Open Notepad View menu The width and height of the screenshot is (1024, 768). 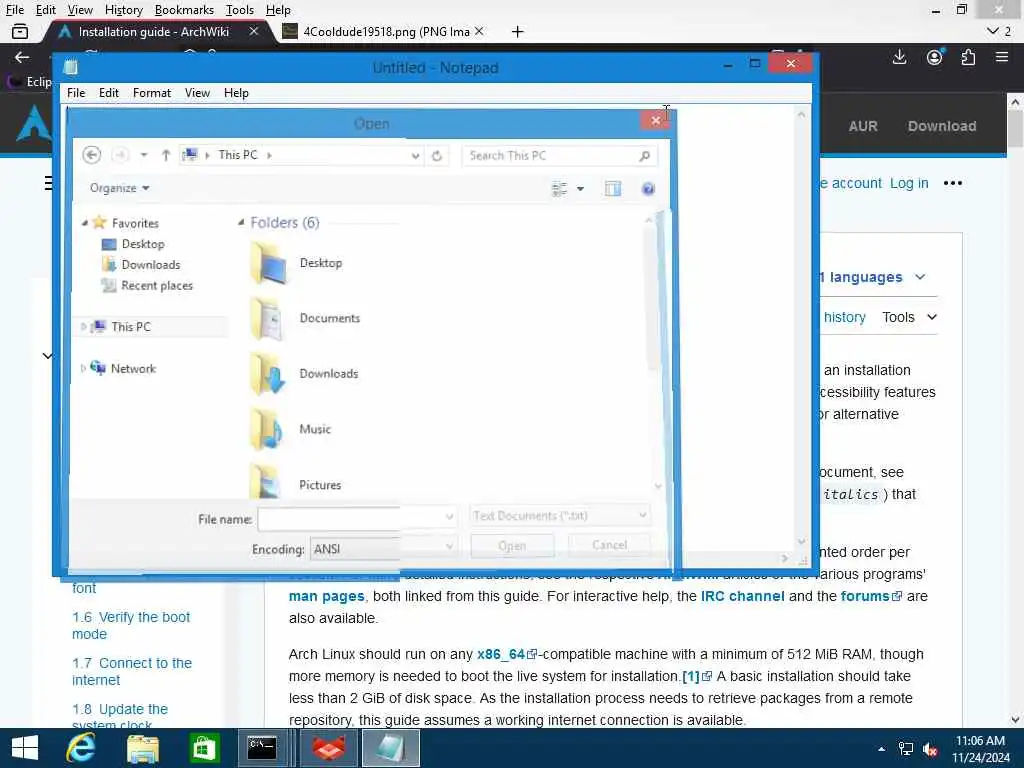coord(197,93)
